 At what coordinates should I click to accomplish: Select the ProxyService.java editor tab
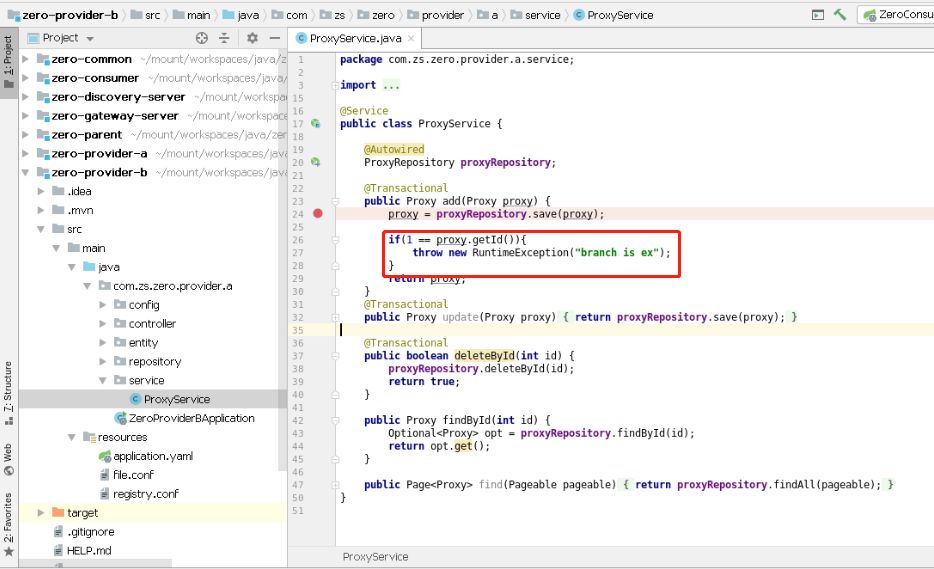tap(355, 38)
